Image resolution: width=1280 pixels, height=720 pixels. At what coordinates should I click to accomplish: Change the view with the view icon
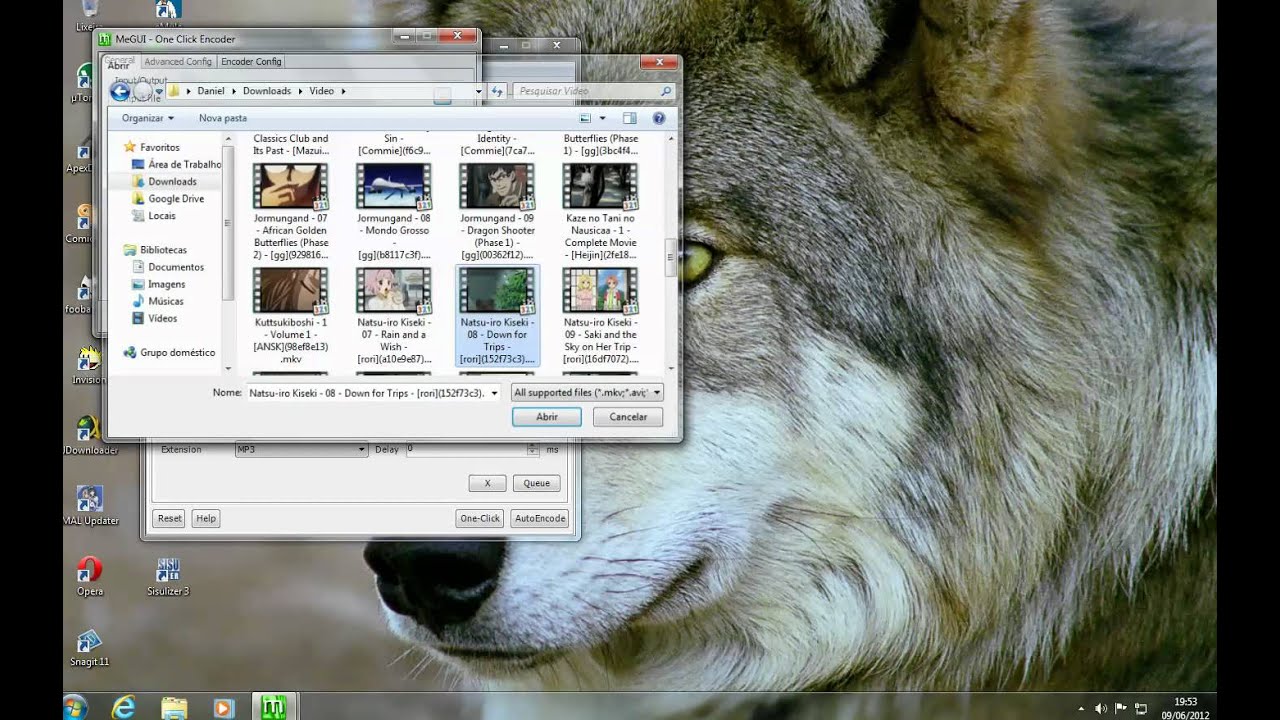(x=587, y=118)
